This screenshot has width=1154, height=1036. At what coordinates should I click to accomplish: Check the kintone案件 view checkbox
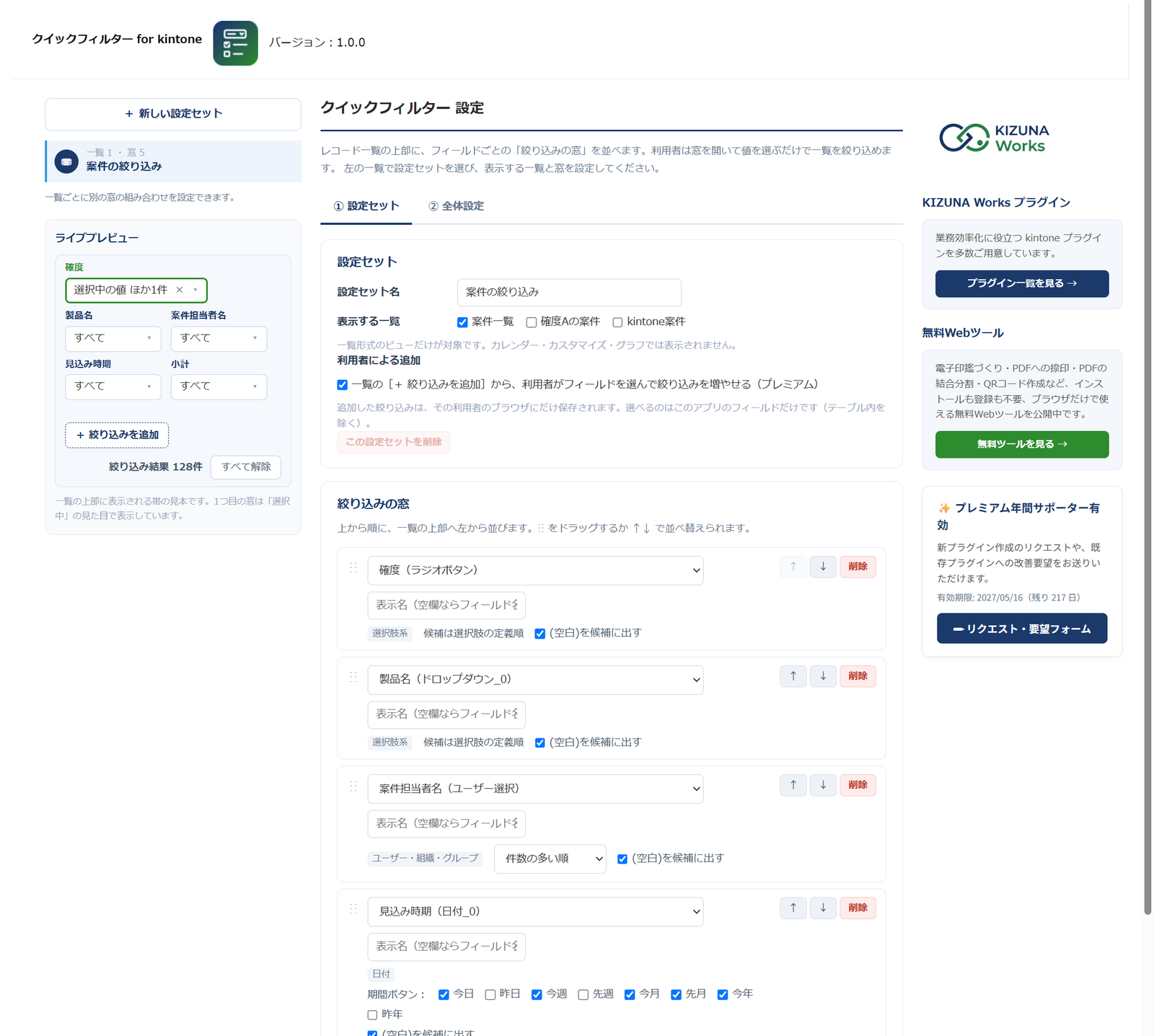pyautogui.click(x=617, y=322)
